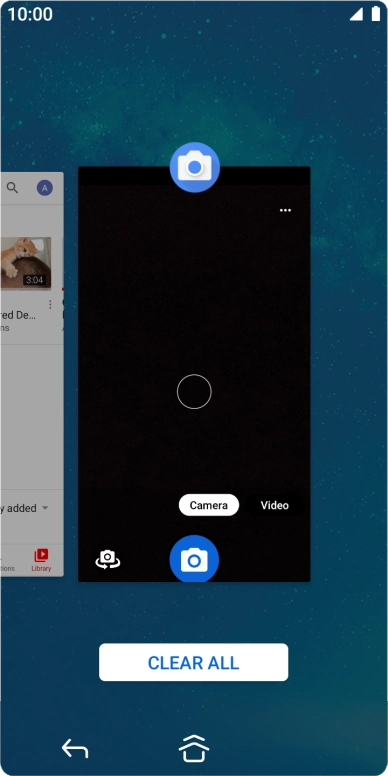The height and width of the screenshot is (776, 388).
Task: Tap the search magnifier in the YouTube card
Action: coord(12,188)
